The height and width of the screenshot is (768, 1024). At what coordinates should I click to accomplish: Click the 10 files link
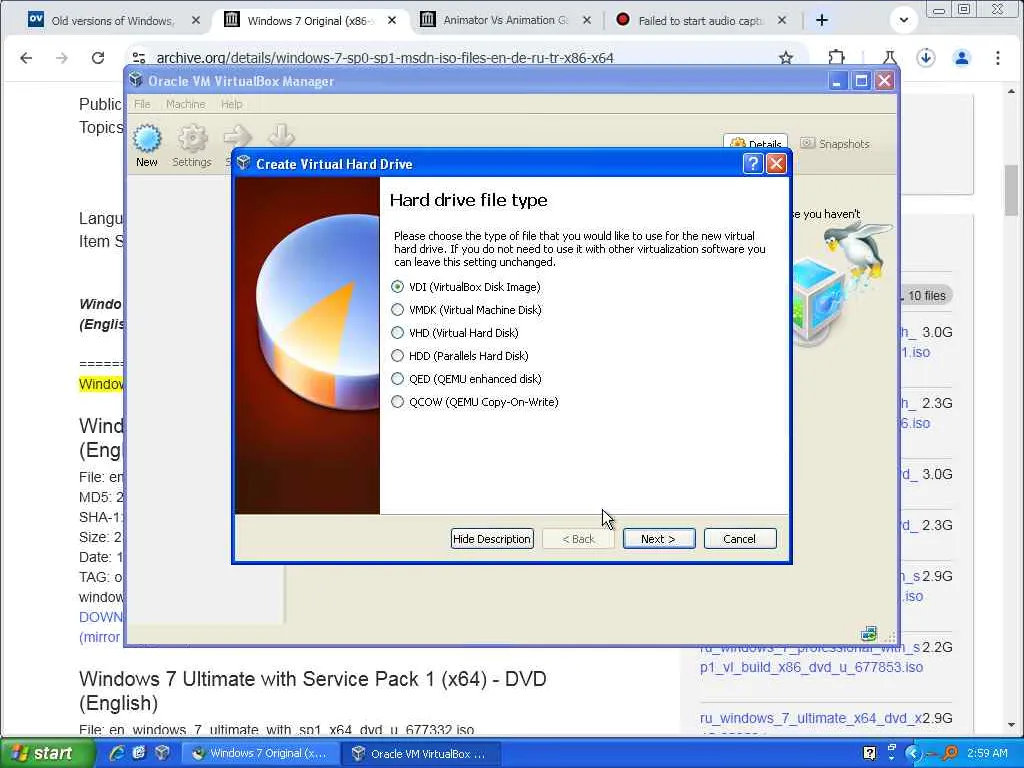tap(926, 296)
